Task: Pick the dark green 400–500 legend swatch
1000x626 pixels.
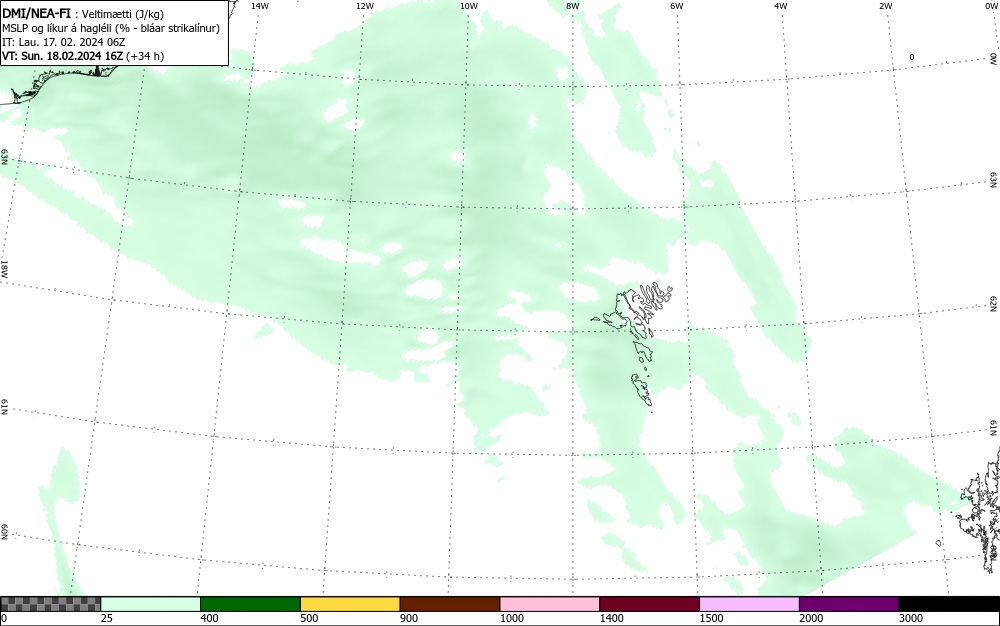Action: [x=250, y=604]
